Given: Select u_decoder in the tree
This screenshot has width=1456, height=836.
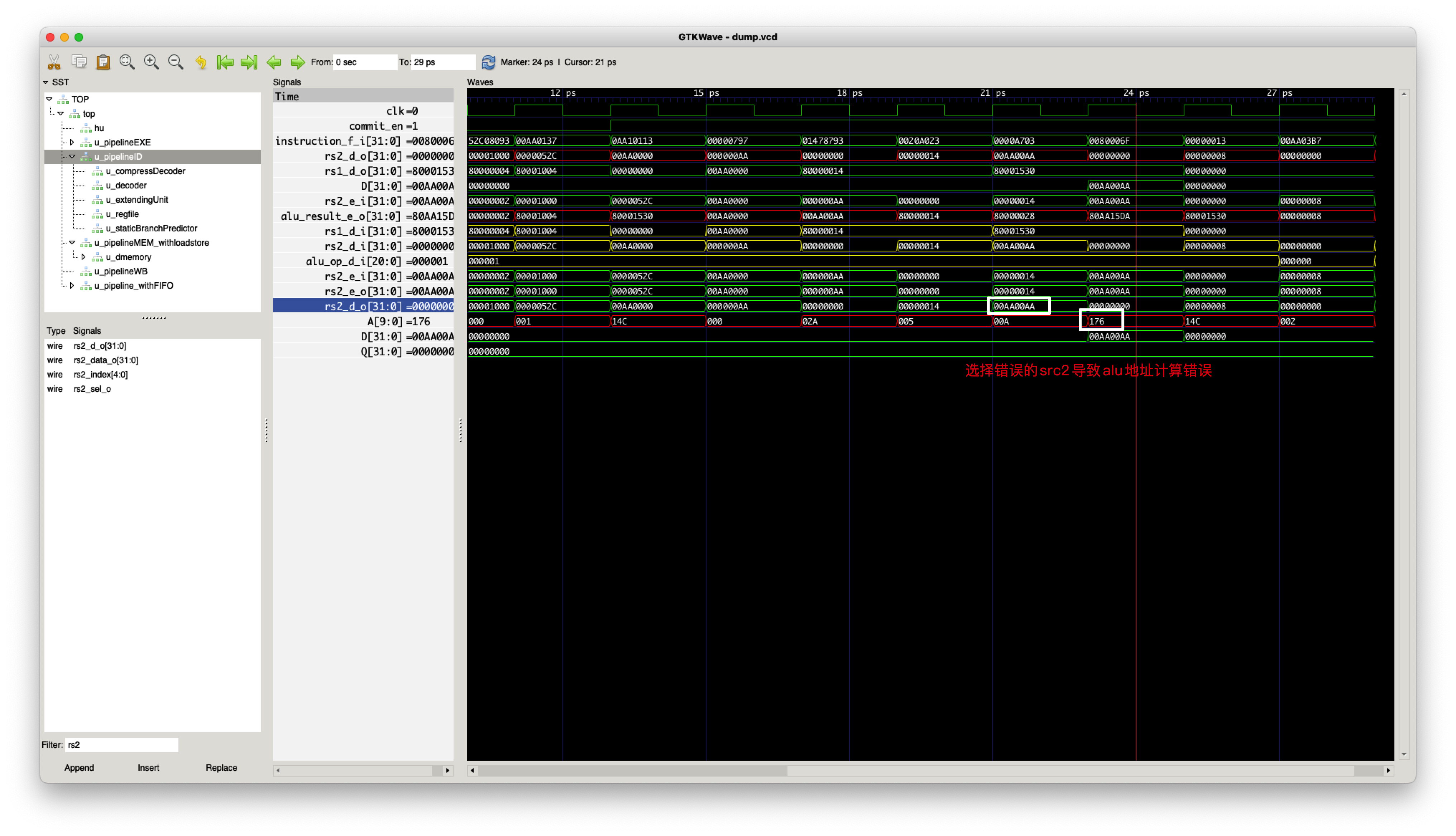Looking at the screenshot, I should (x=126, y=186).
